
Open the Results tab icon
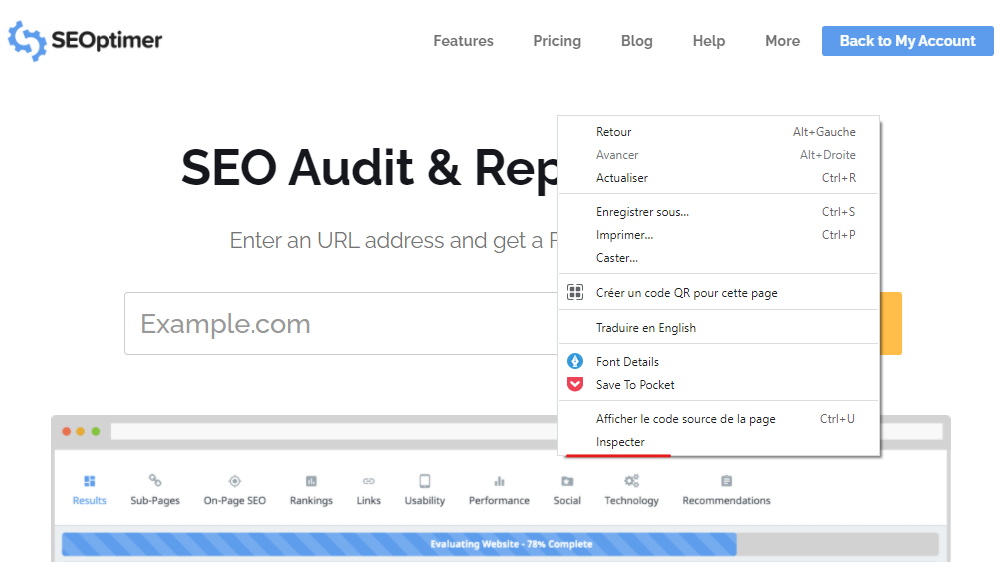tap(90, 481)
